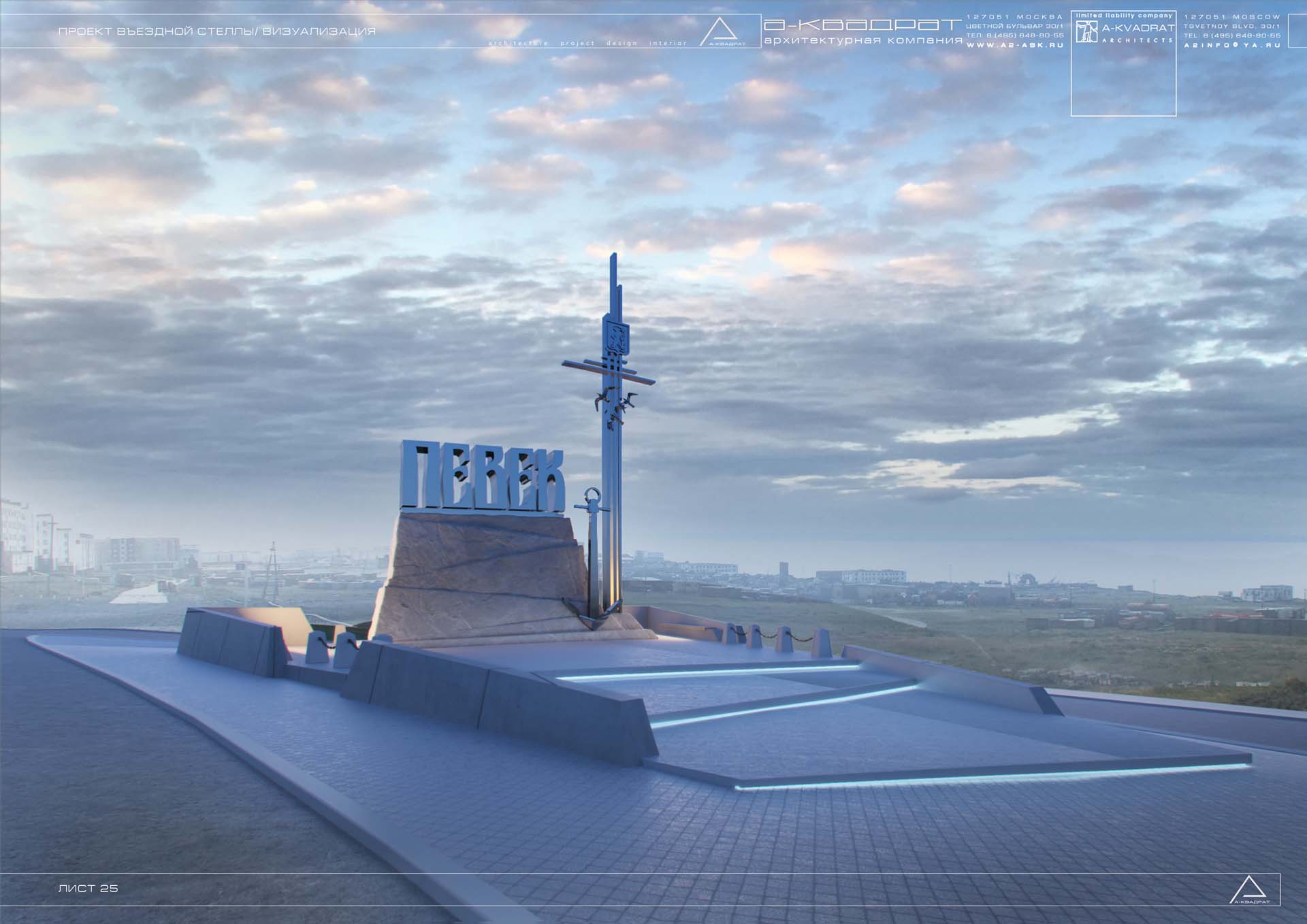Click the limited liability company label
This screenshot has width=1307, height=924.
1124,15
